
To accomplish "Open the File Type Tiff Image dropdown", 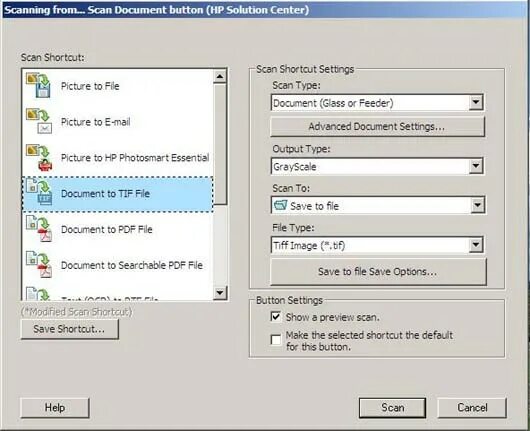I will coord(476,245).
